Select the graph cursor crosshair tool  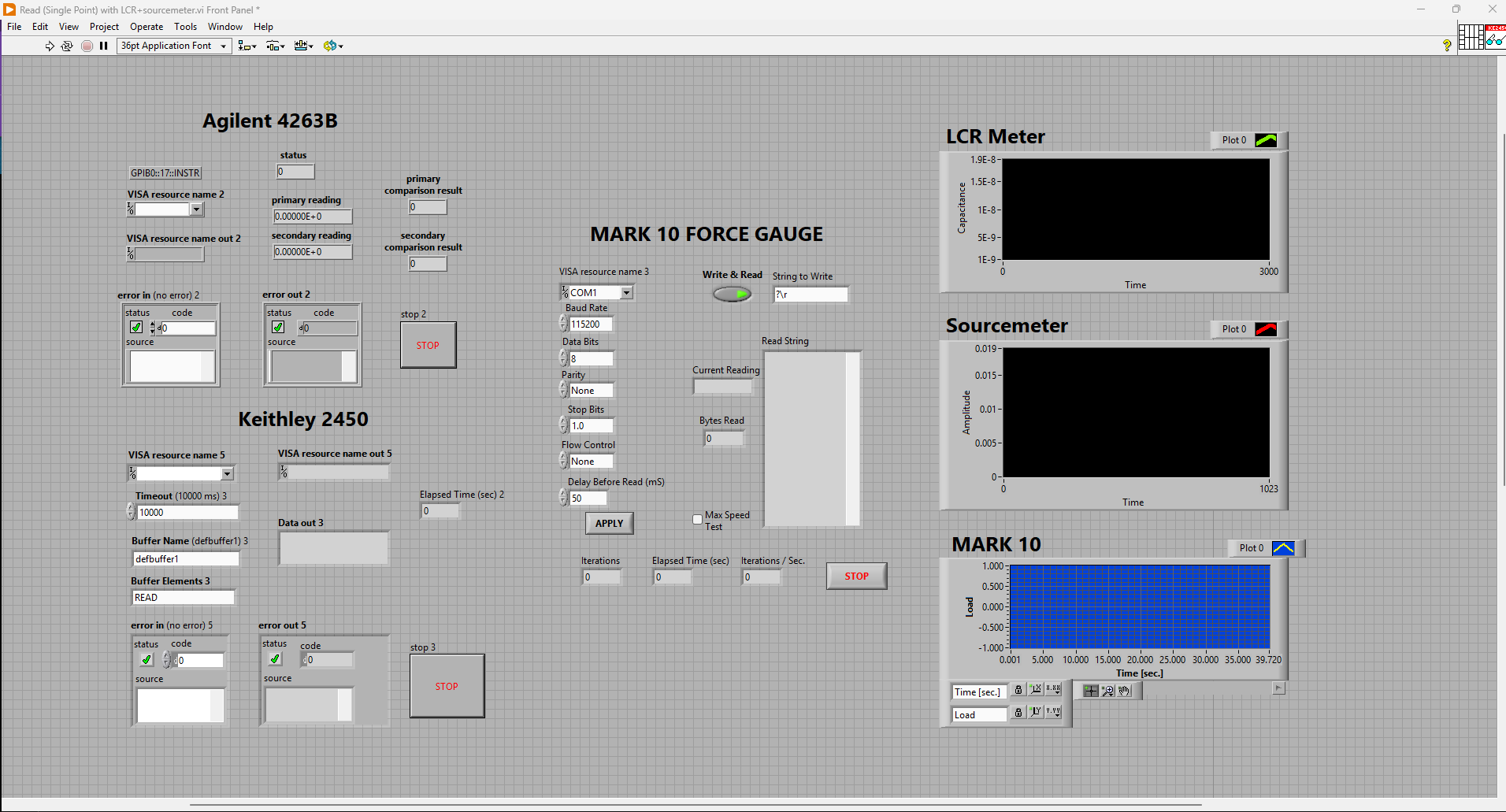click(1090, 691)
